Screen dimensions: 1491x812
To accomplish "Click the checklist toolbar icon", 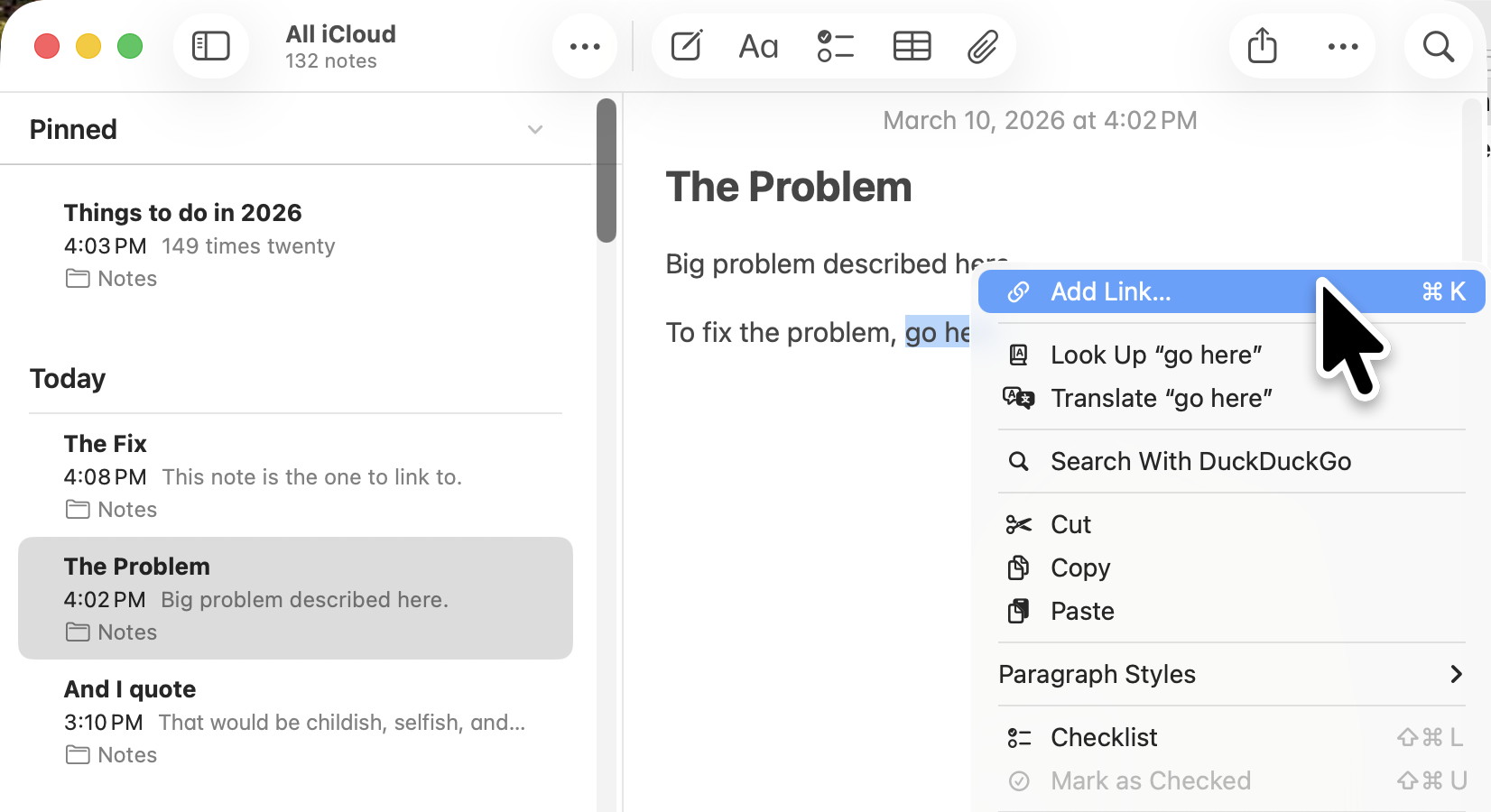I will (x=835, y=46).
